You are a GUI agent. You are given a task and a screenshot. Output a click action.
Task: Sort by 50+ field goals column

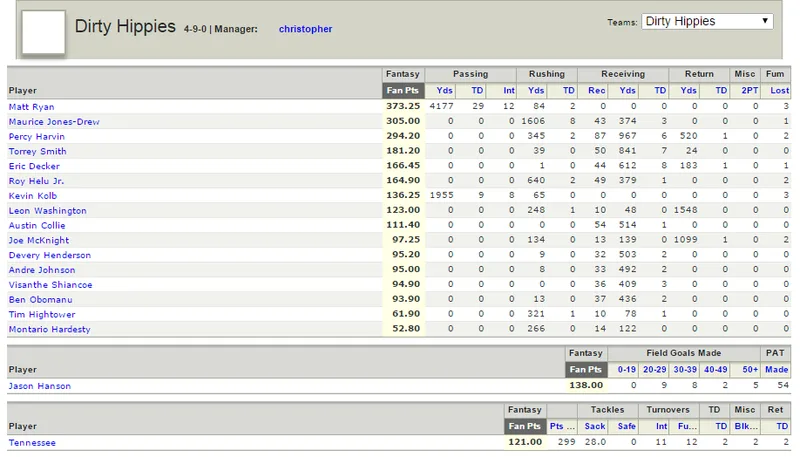click(x=750, y=369)
